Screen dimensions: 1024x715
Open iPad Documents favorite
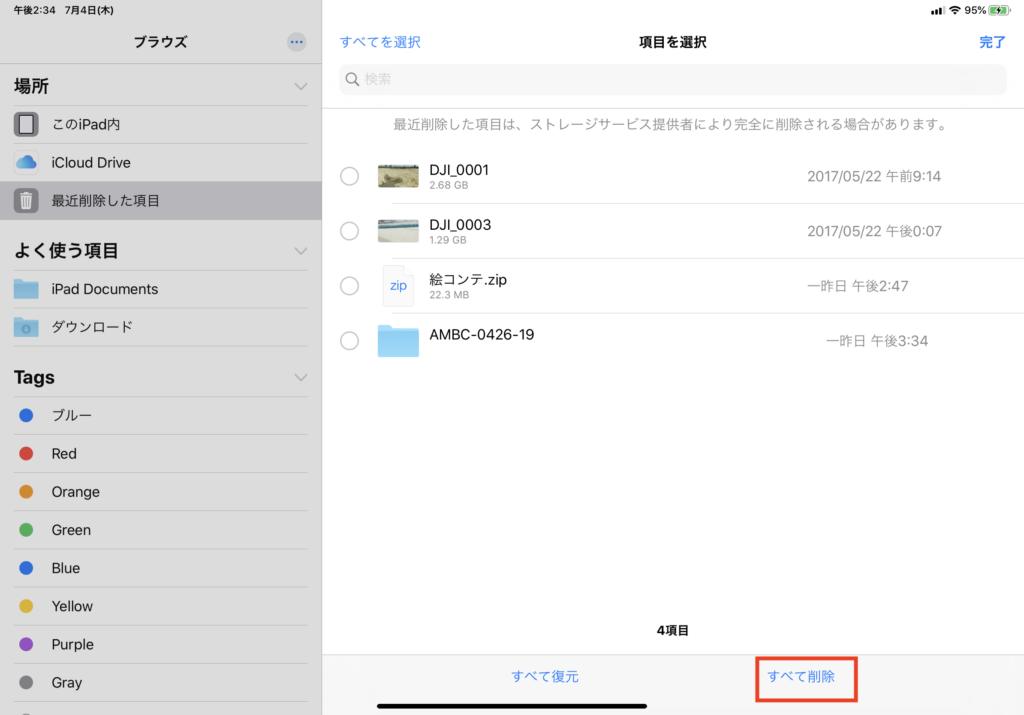click(161, 289)
